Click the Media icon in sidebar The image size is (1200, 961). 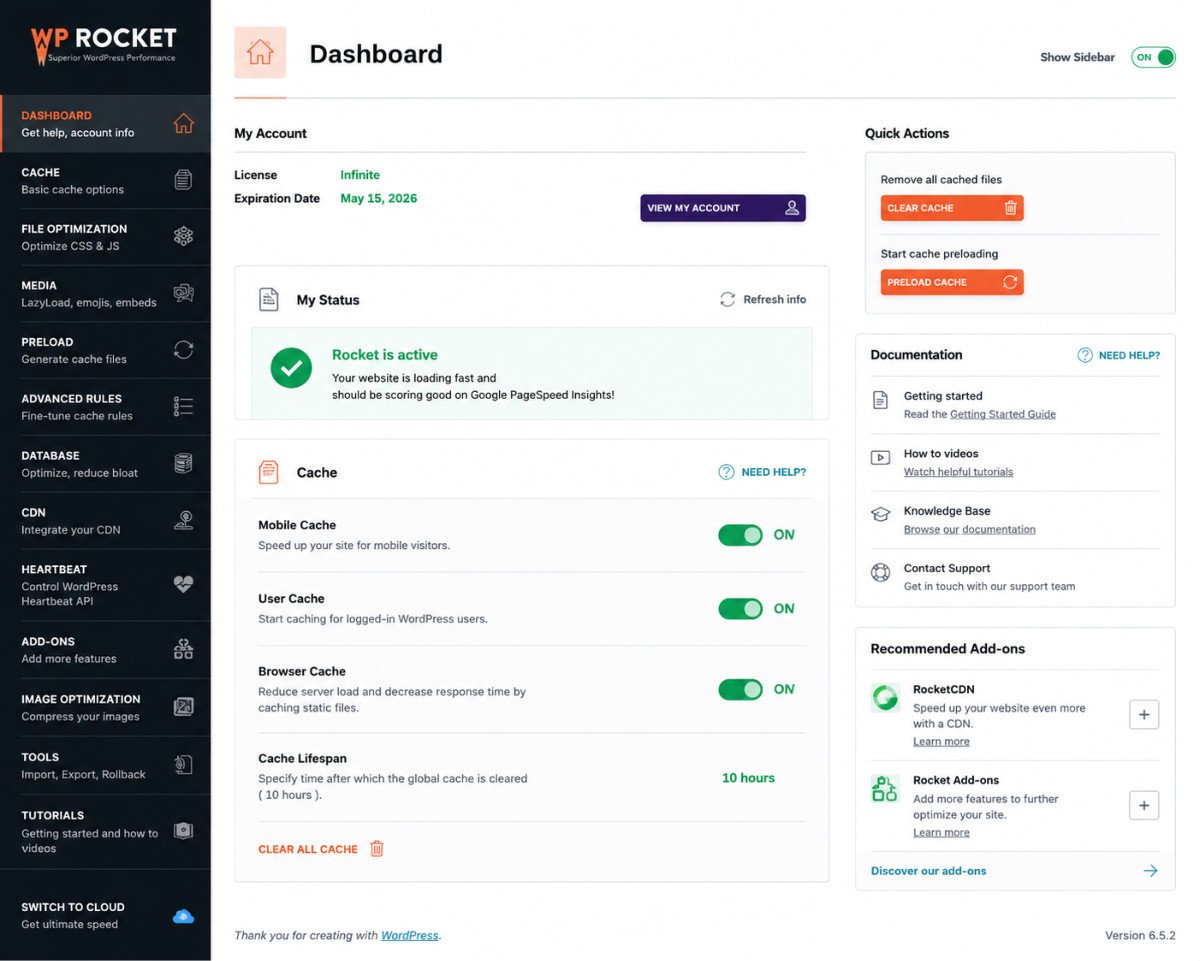point(183,293)
